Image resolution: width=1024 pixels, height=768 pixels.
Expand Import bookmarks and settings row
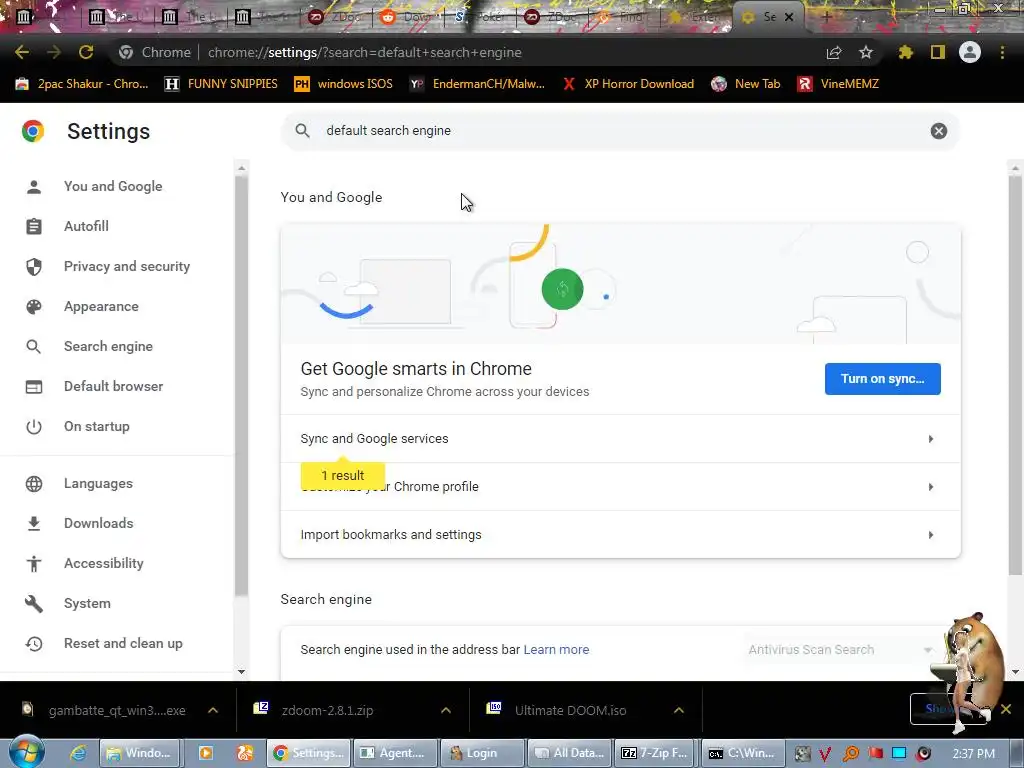pyautogui.click(x=620, y=535)
